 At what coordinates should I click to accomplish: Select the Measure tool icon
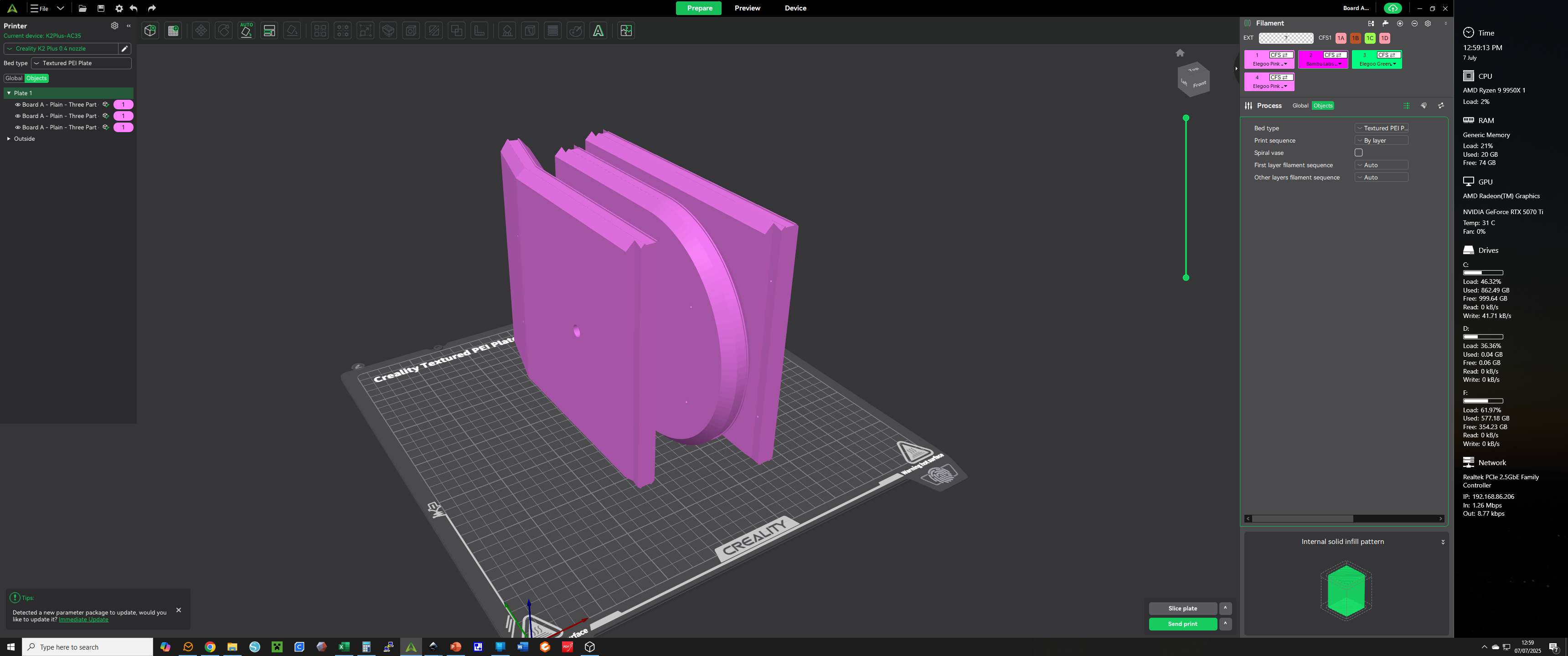[x=480, y=31]
